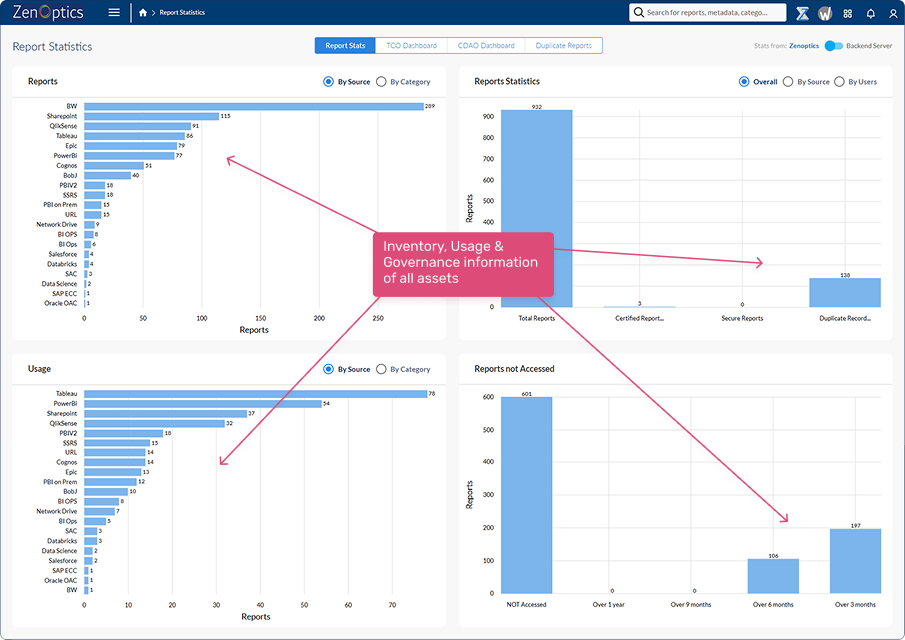
Task: Switch to the TCO Dashboard tab
Action: point(412,46)
